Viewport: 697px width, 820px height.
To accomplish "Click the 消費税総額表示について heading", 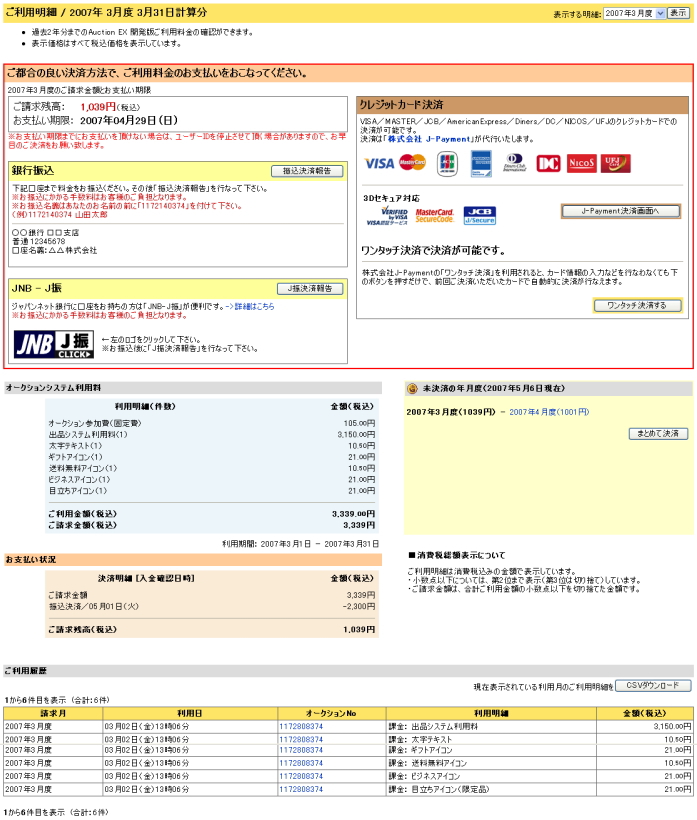I will tap(456, 555).
